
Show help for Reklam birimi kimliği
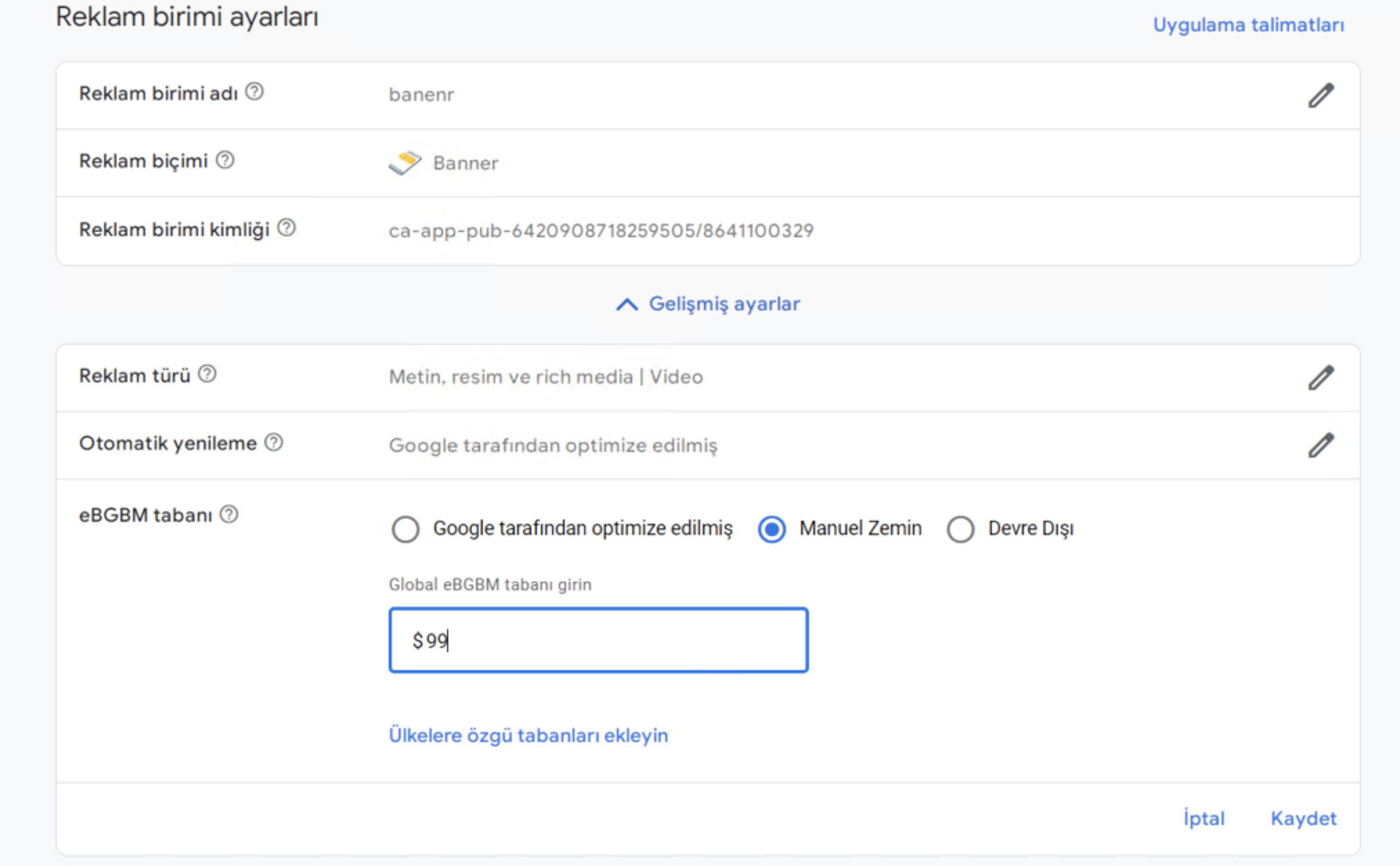pos(286,228)
